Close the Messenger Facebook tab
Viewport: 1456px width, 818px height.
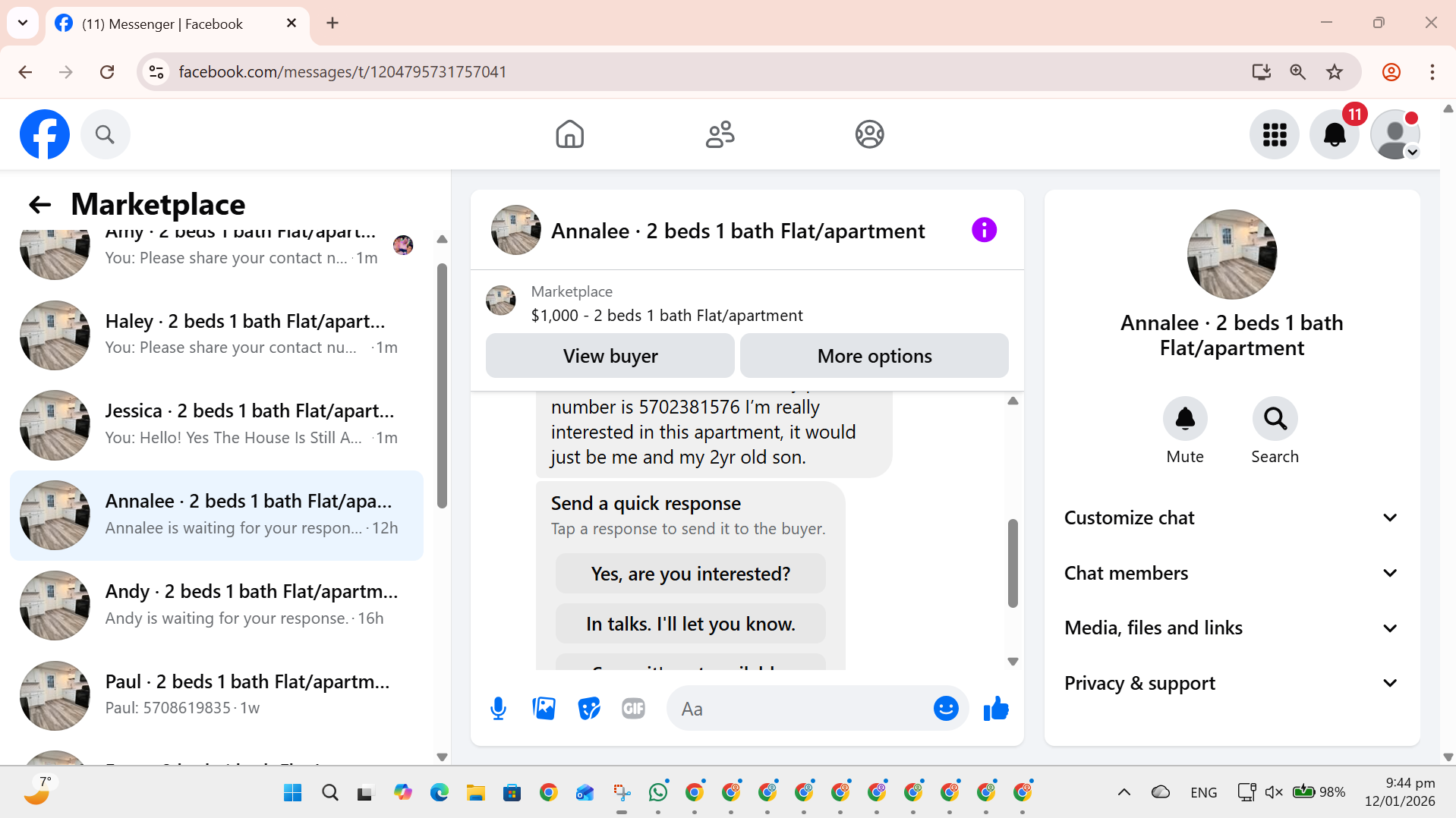point(291,24)
